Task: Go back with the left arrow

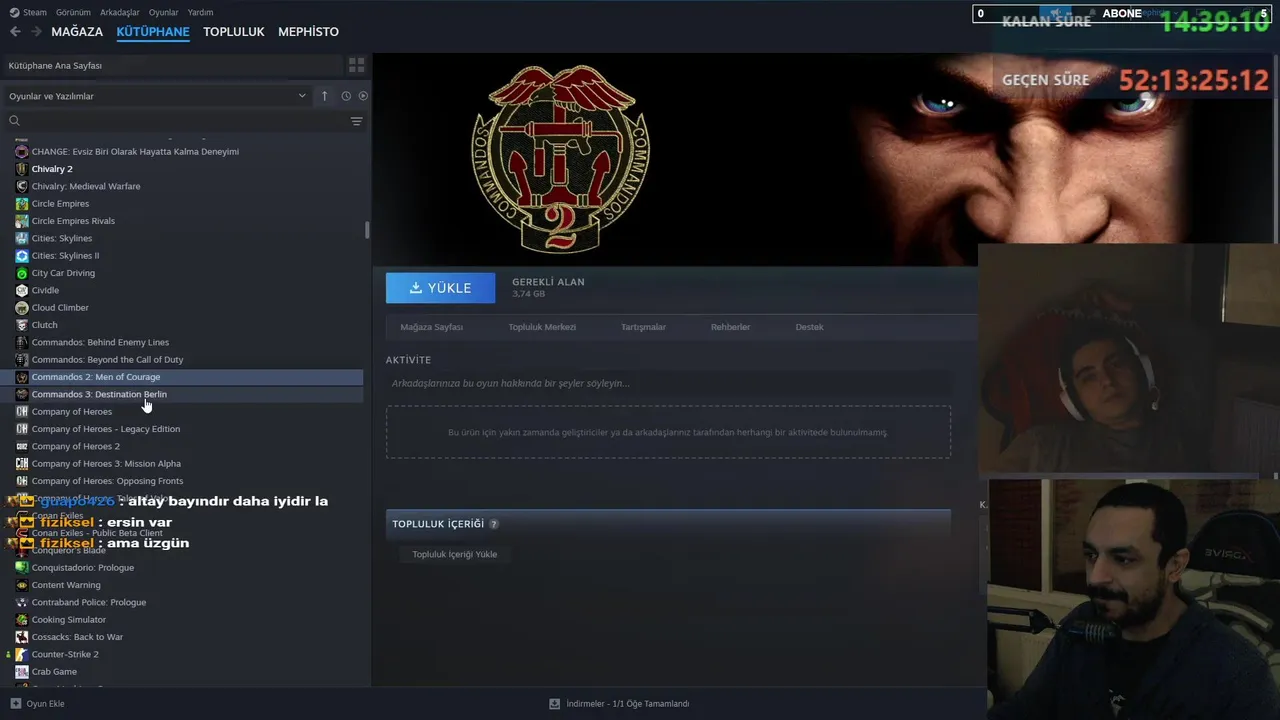Action: (15, 32)
